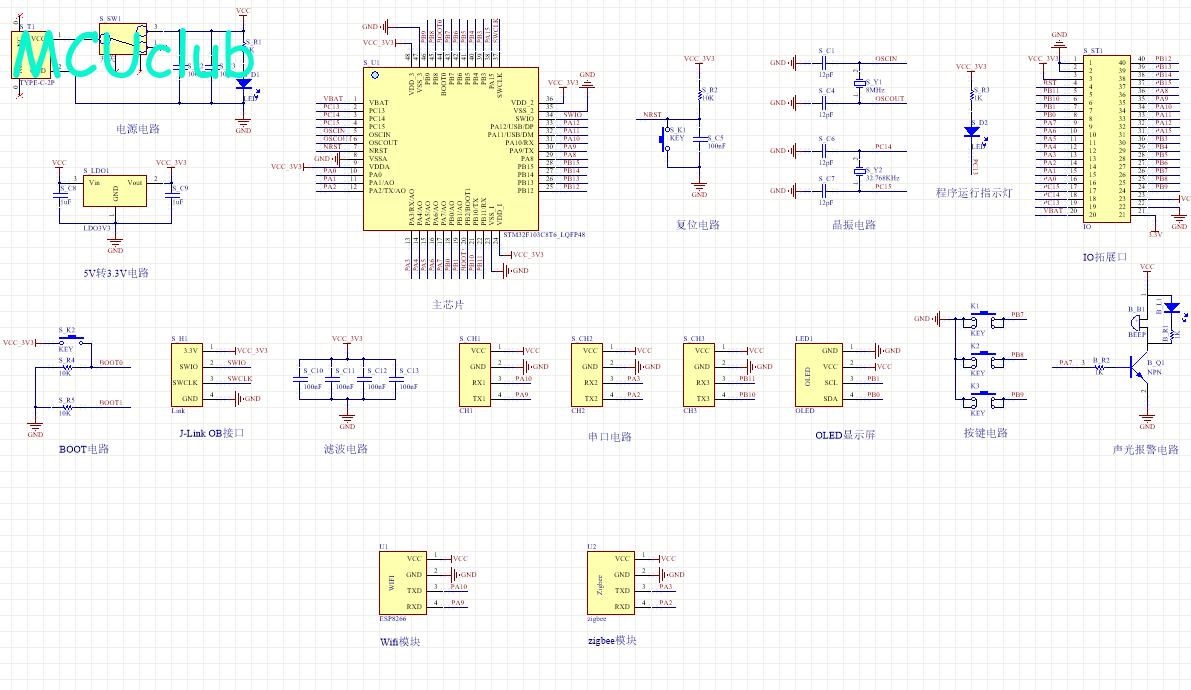Click the S_ST1 IO expansion header

1107,138
